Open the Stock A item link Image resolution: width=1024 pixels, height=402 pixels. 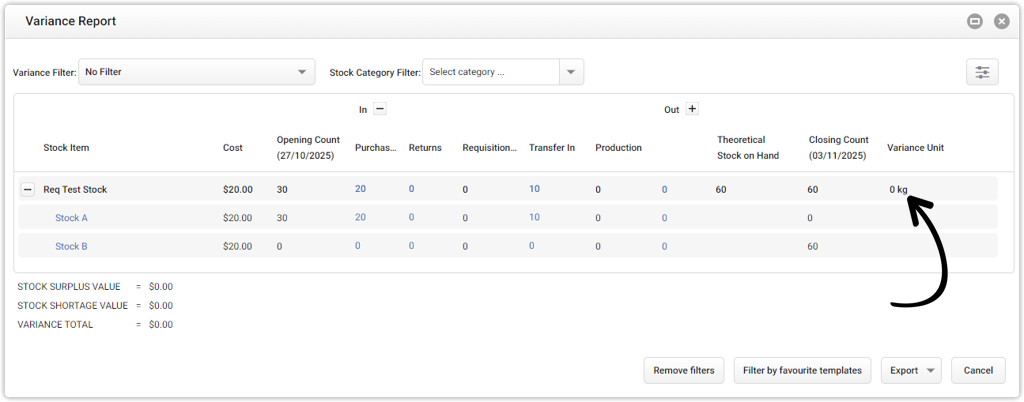71,217
